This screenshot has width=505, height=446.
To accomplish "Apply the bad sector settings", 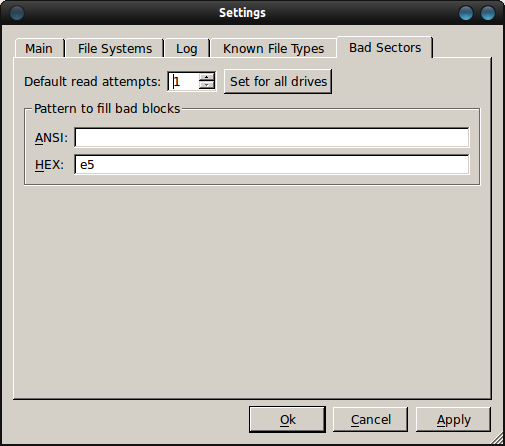I will pyautogui.click(x=453, y=419).
